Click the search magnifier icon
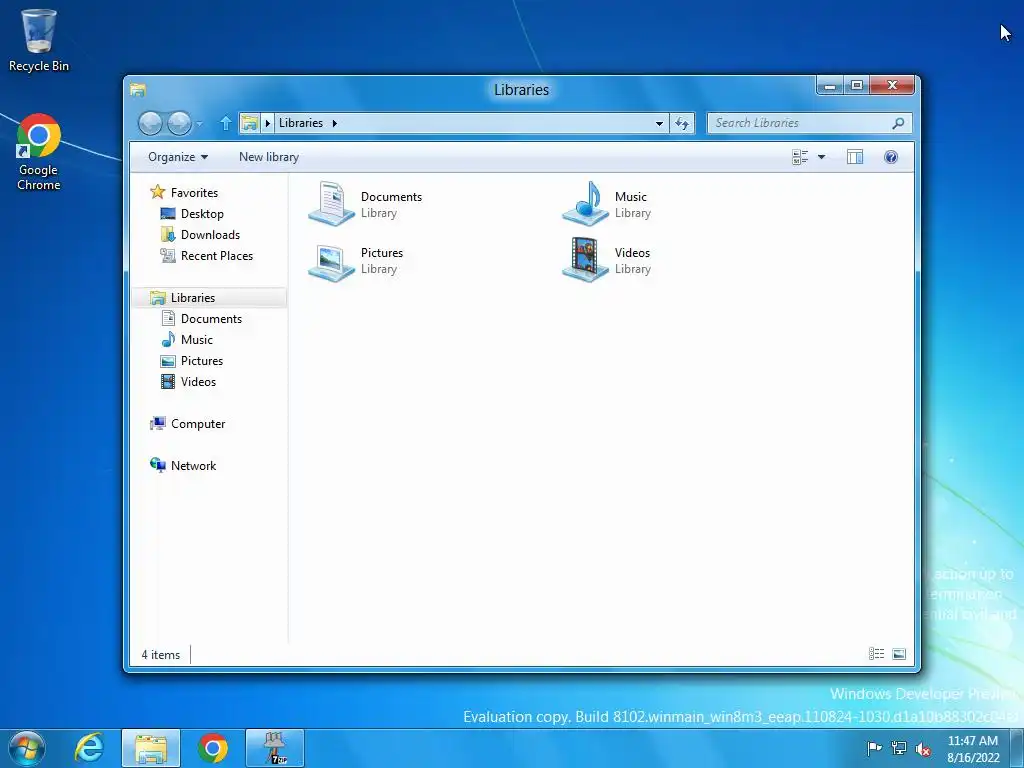The width and height of the screenshot is (1024, 768). point(899,123)
